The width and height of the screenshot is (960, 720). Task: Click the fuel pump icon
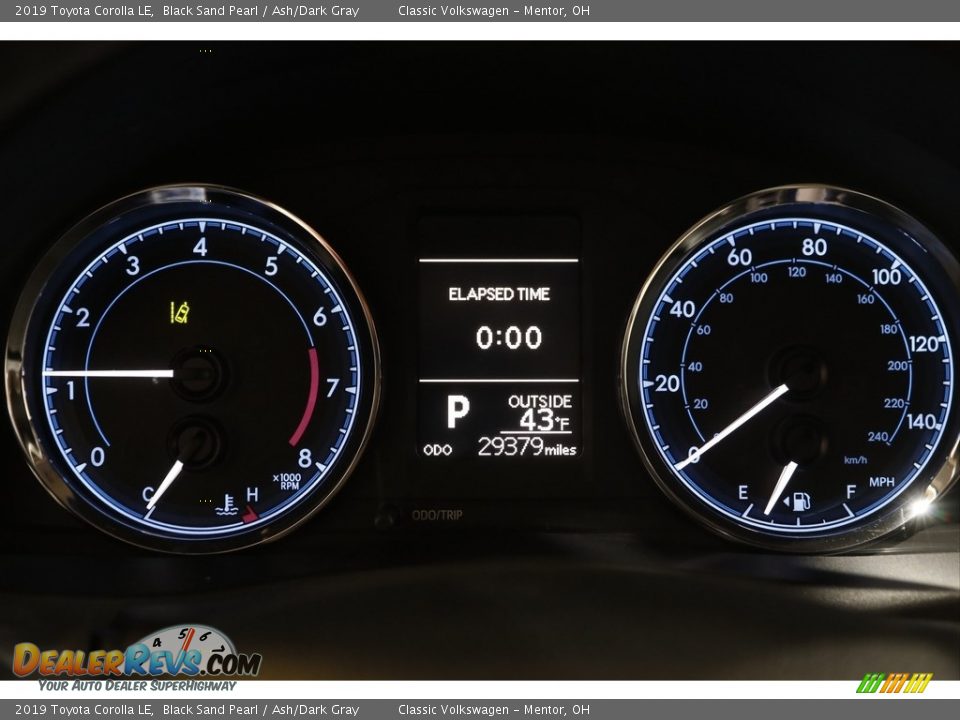click(802, 501)
